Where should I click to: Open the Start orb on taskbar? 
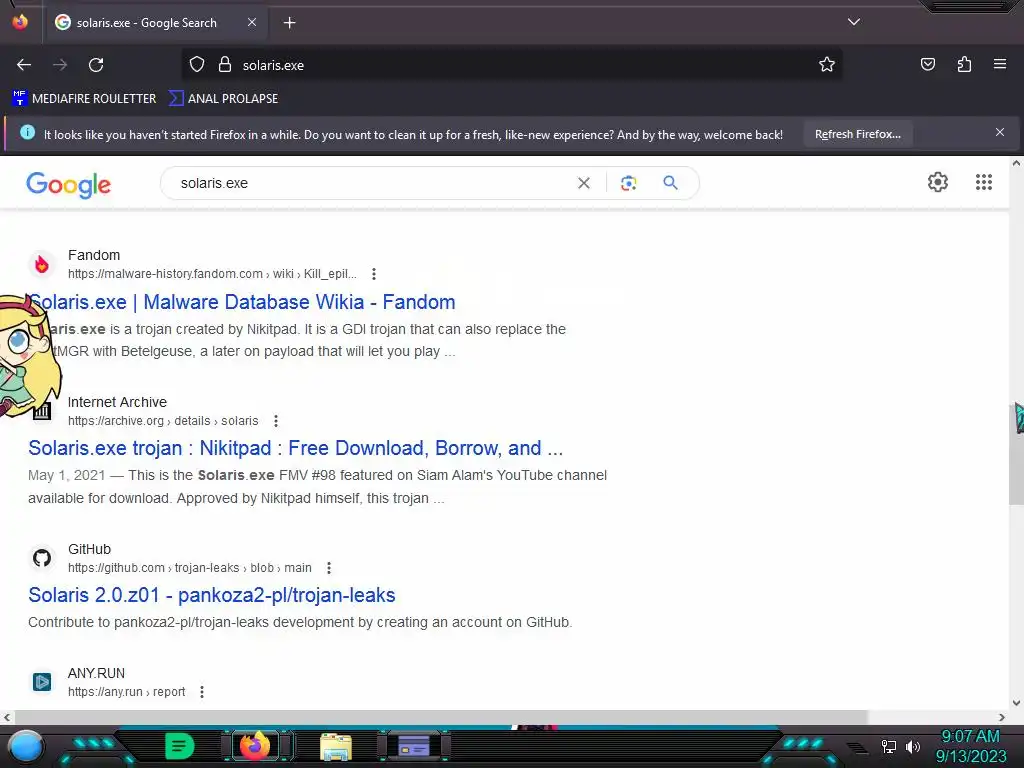point(27,747)
